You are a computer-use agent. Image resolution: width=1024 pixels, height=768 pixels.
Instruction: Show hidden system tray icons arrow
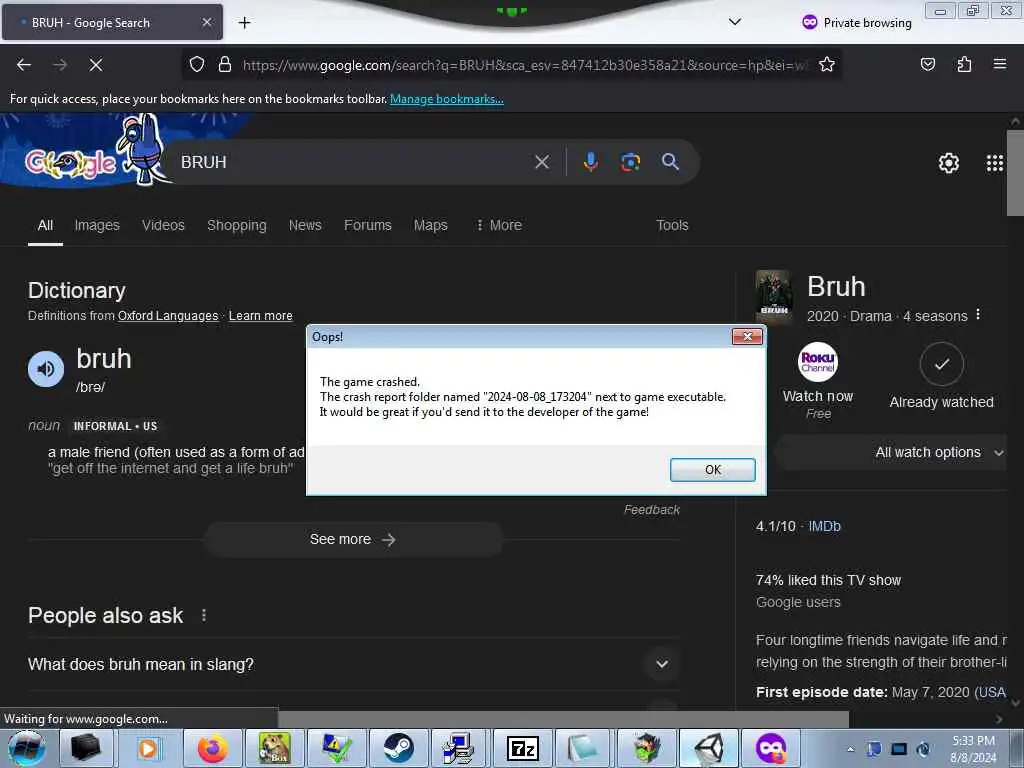pyautogui.click(x=850, y=749)
